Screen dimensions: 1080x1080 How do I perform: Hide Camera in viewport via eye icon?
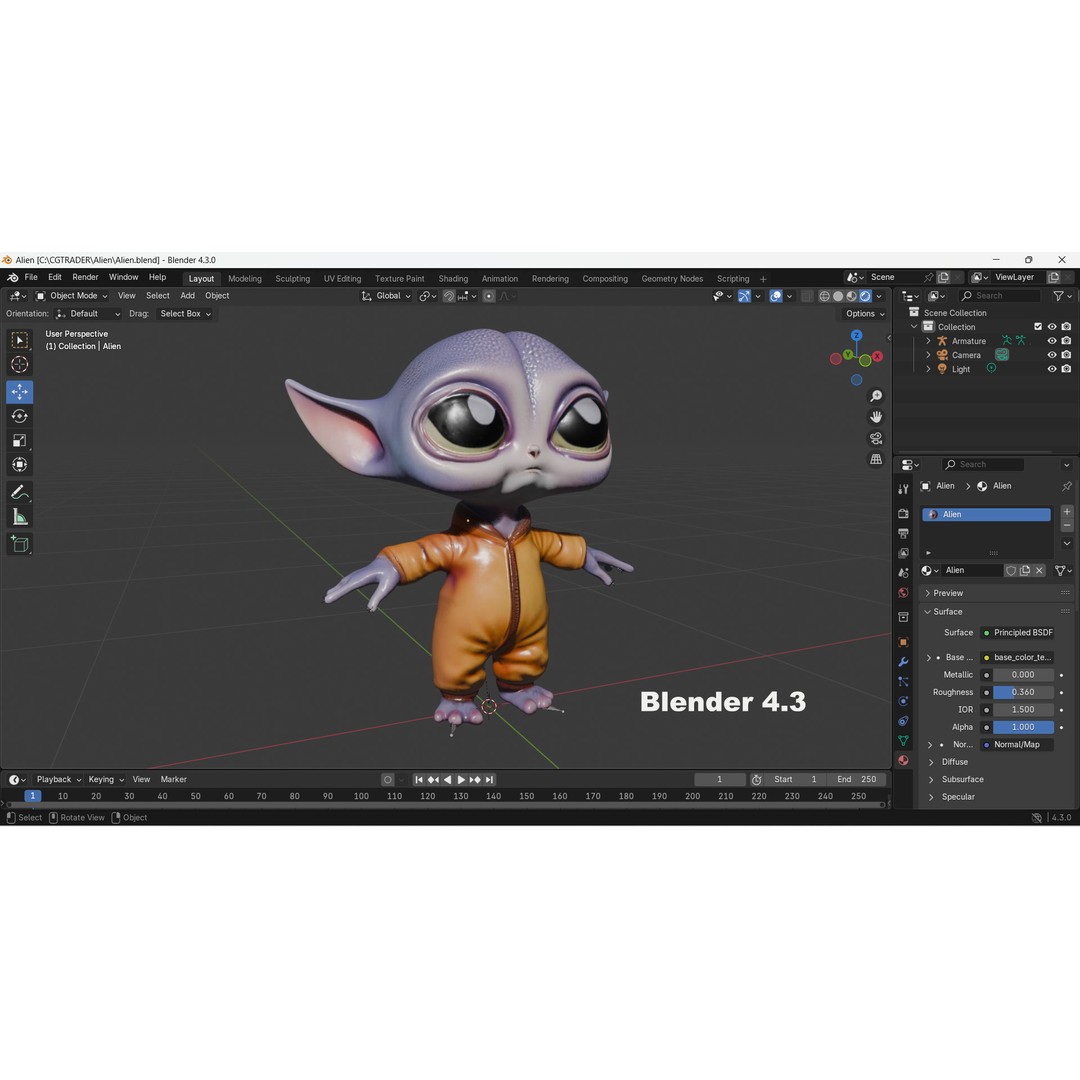1052,355
